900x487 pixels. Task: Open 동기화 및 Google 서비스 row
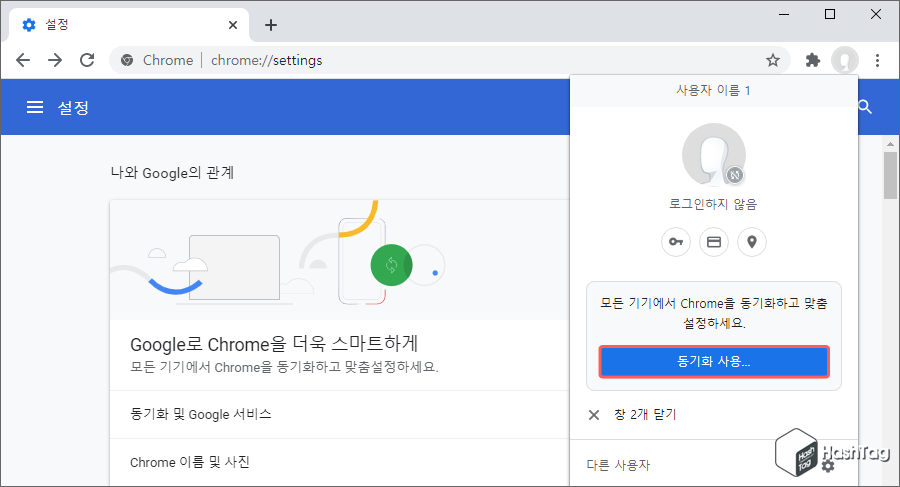coord(340,414)
